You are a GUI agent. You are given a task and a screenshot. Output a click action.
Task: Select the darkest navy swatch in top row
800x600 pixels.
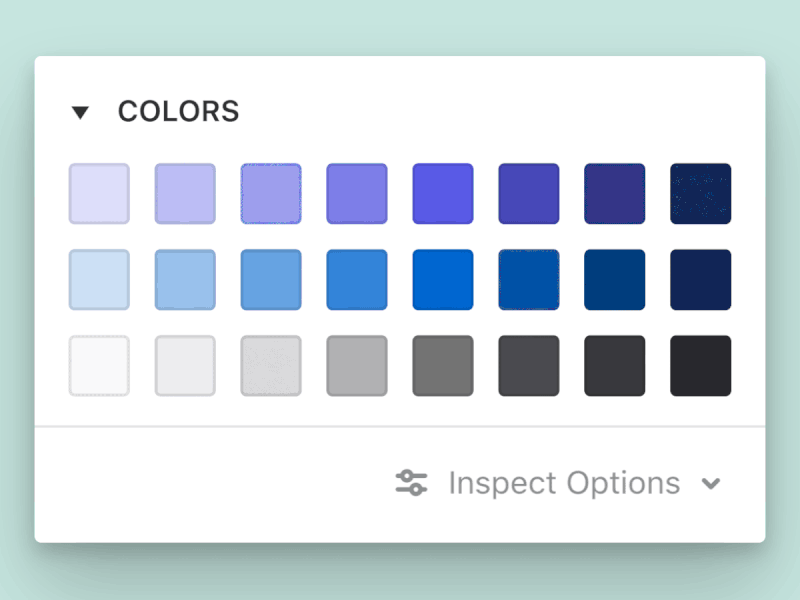click(x=701, y=193)
